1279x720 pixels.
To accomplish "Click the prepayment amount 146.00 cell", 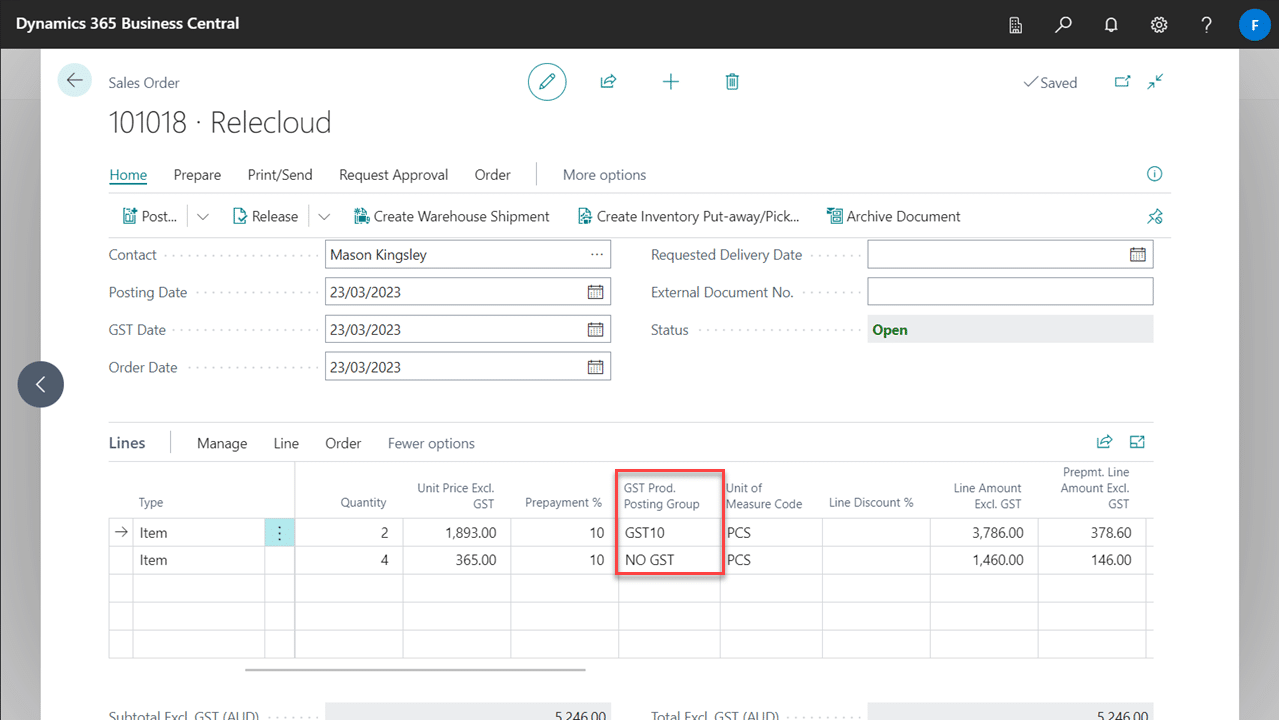I will click(x=1092, y=560).
